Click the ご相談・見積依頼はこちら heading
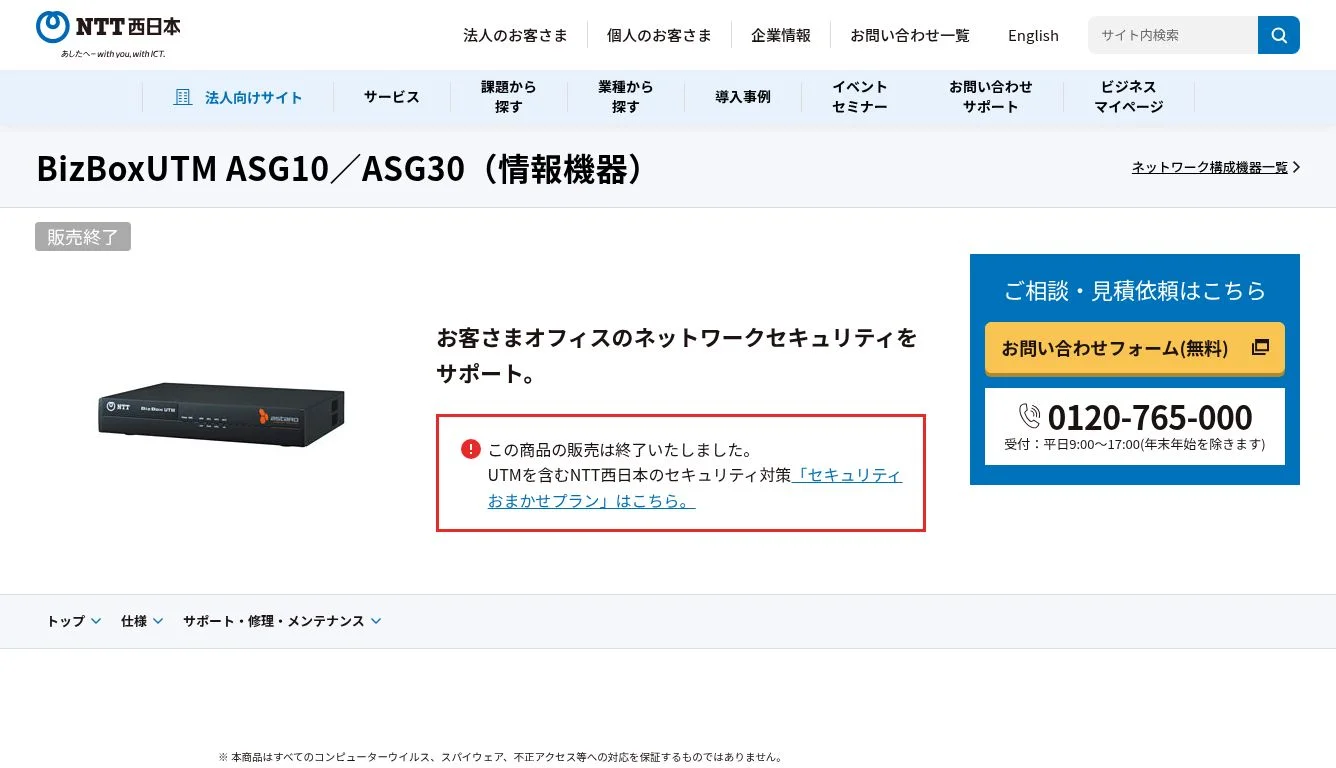The height and width of the screenshot is (768, 1336). click(x=1135, y=290)
